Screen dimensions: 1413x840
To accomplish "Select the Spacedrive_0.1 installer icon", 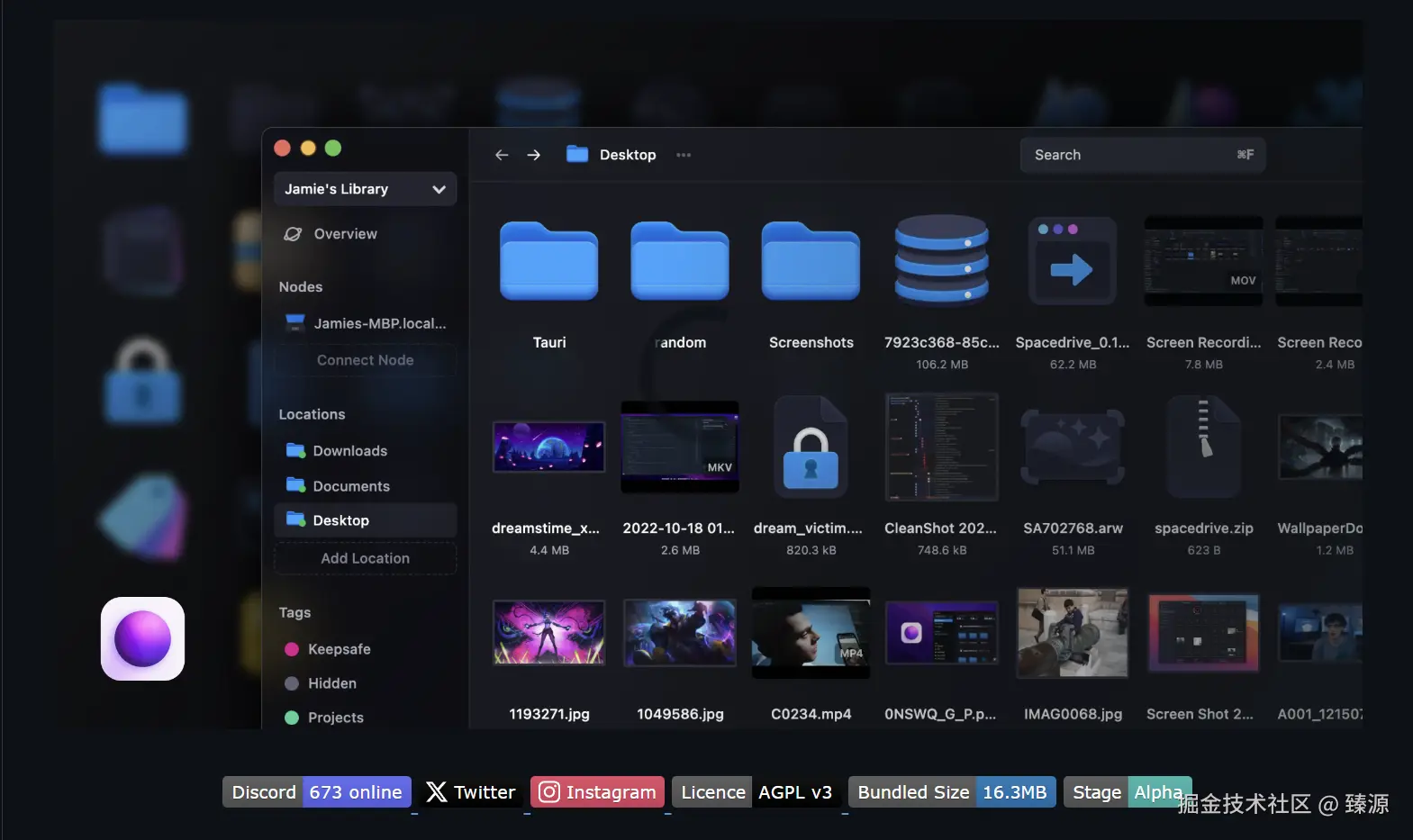I will (1073, 261).
